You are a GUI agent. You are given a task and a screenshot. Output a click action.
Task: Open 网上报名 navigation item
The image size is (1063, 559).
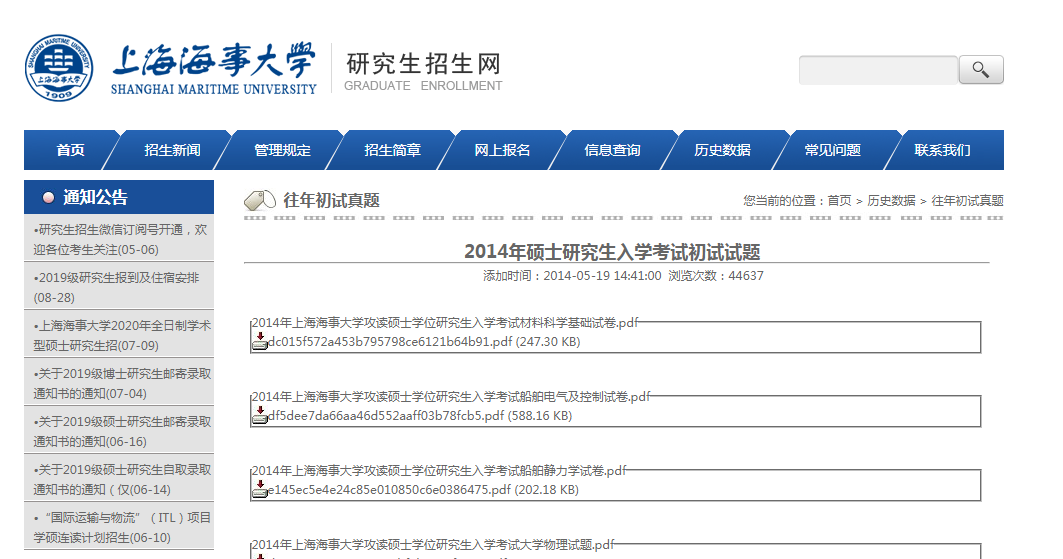(x=502, y=150)
